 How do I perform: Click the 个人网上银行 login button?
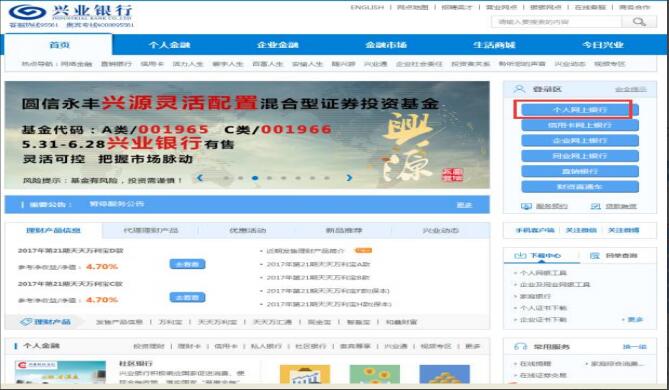click(580, 110)
